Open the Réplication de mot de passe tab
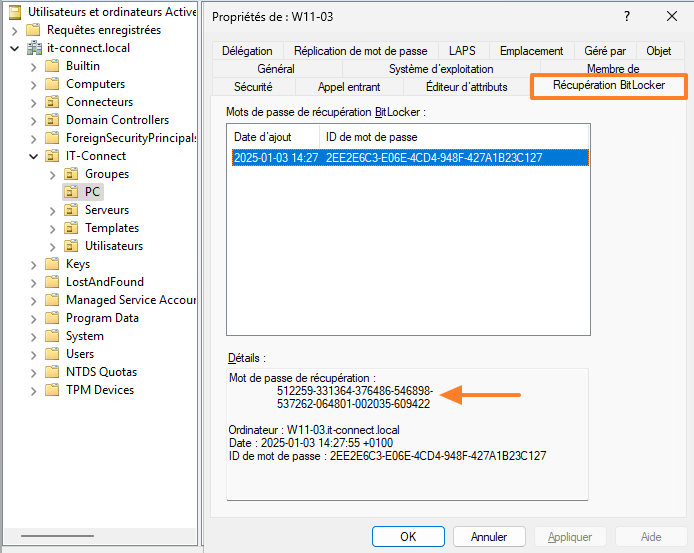This screenshot has height=553, width=694. (x=361, y=51)
